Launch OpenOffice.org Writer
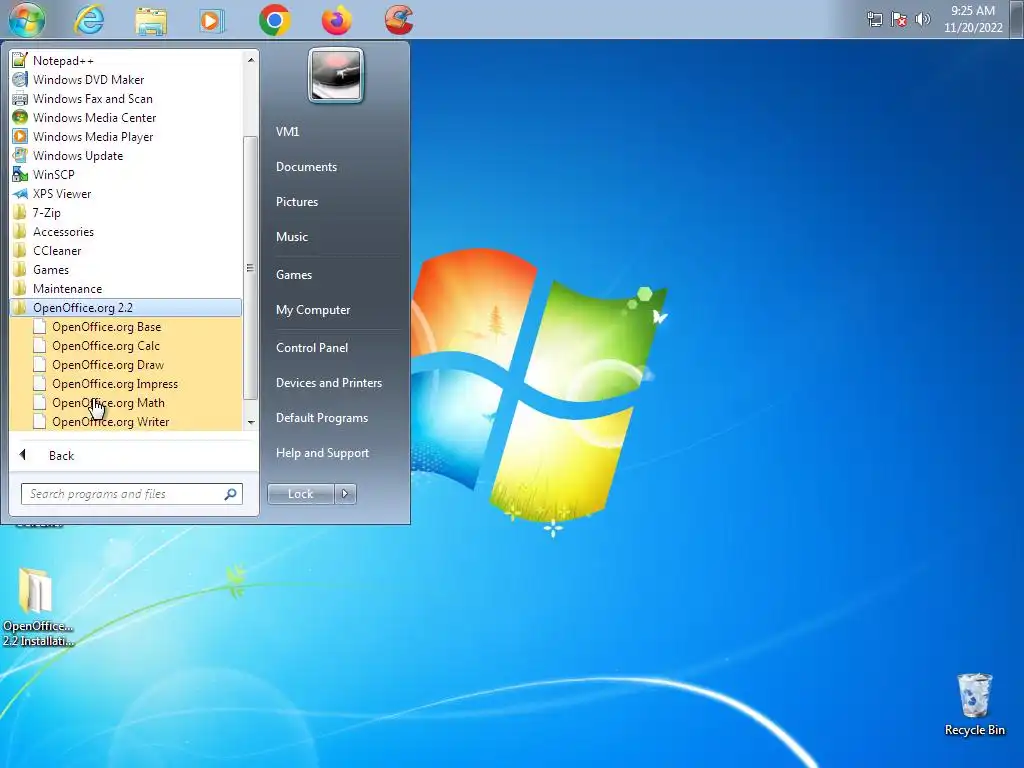Image resolution: width=1024 pixels, height=768 pixels. [126, 422]
